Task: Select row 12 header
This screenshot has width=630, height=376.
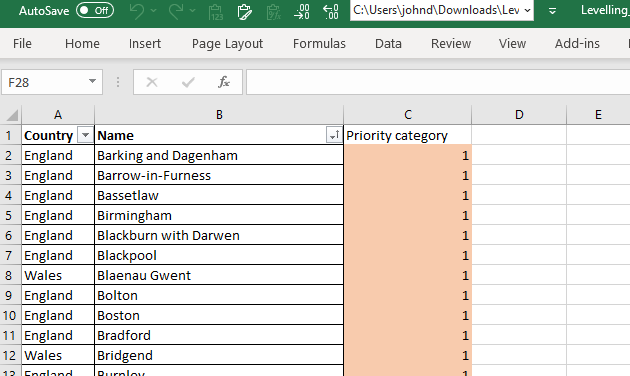Action: click(x=10, y=356)
